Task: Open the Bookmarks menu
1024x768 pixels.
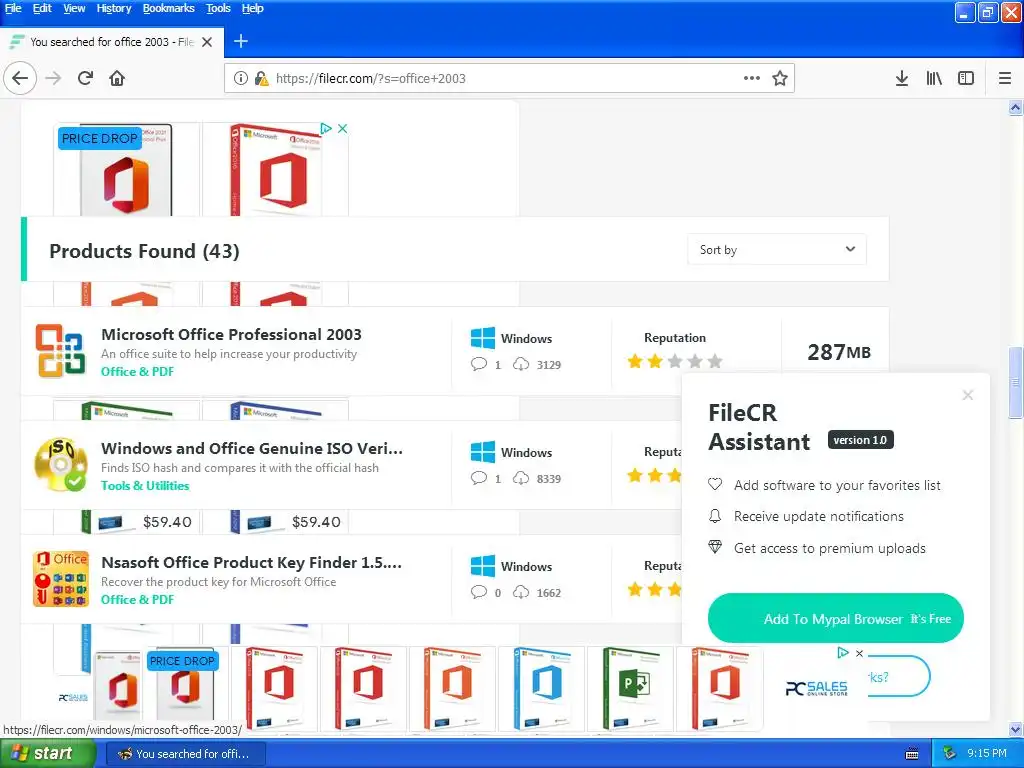Action: pyautogui.click(x=168, y=8)
